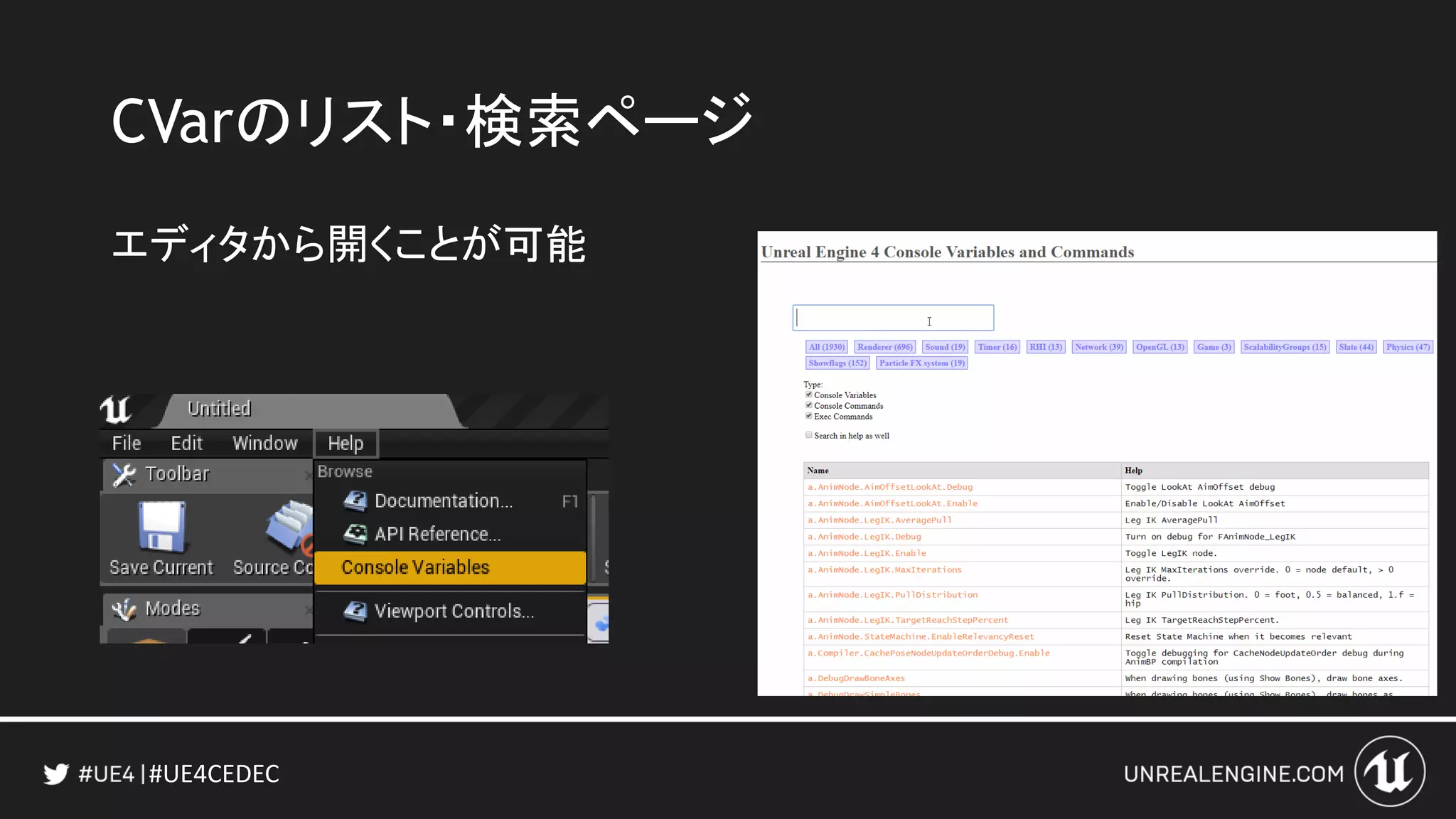
Task: Filter by Network (39)
Action: click(x=1099, y=347)
